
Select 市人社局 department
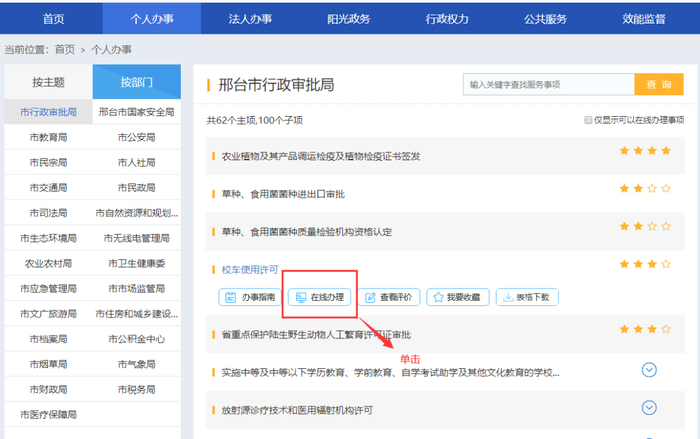pyautogui.click(x=137, y=163)
